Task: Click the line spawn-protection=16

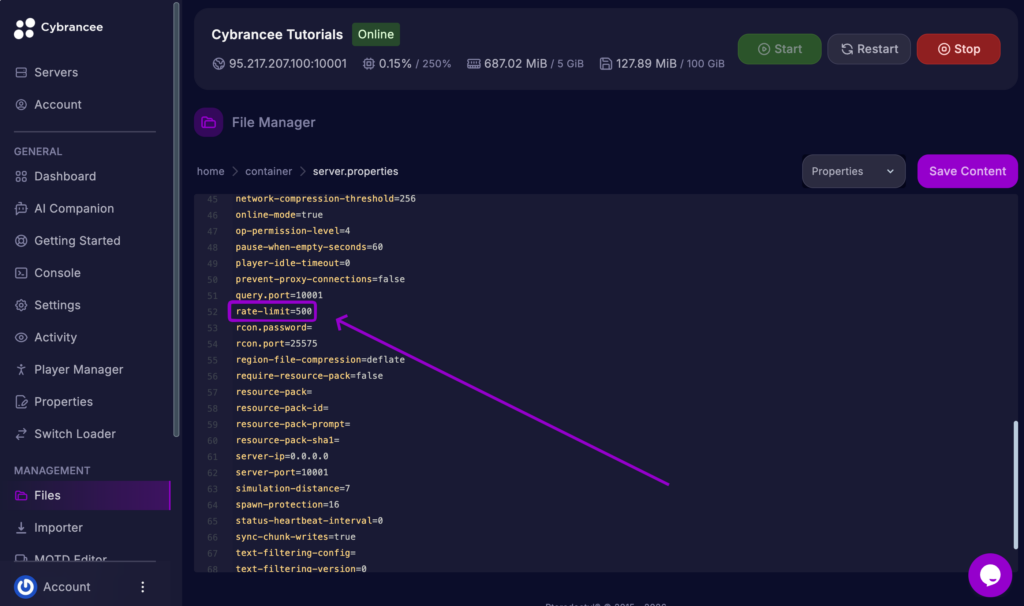Action: point(287,505)
